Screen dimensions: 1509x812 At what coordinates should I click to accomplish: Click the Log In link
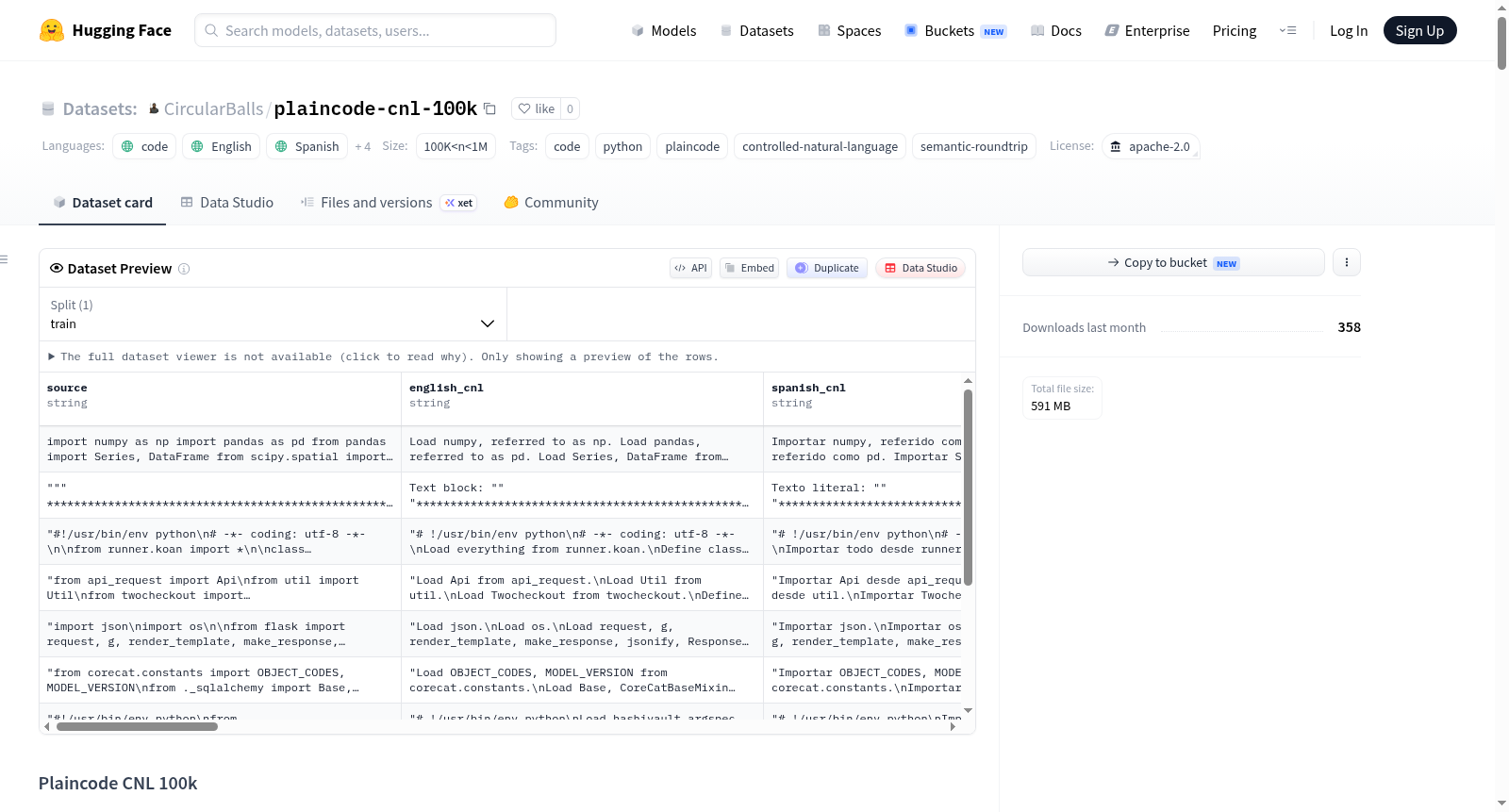point(1349,30)
